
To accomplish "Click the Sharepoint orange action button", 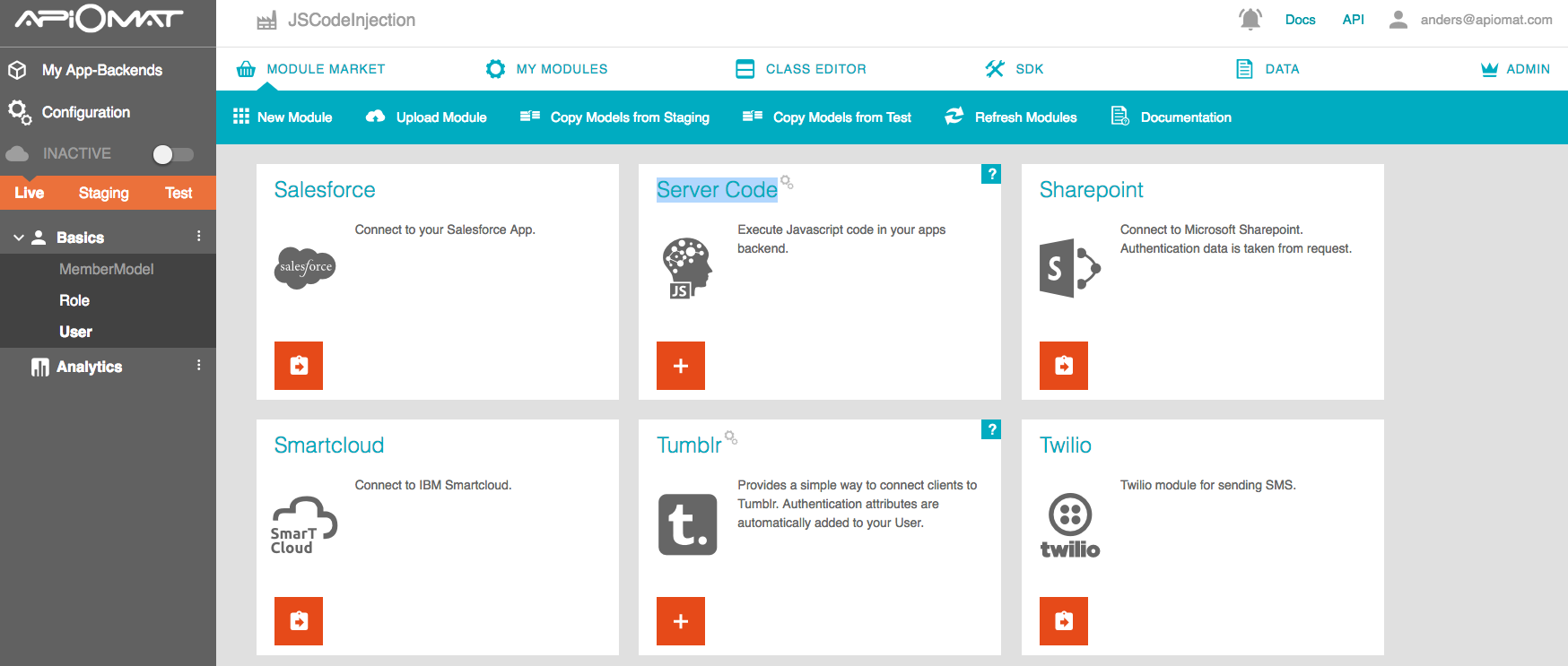I will (x=1064, y=366).
